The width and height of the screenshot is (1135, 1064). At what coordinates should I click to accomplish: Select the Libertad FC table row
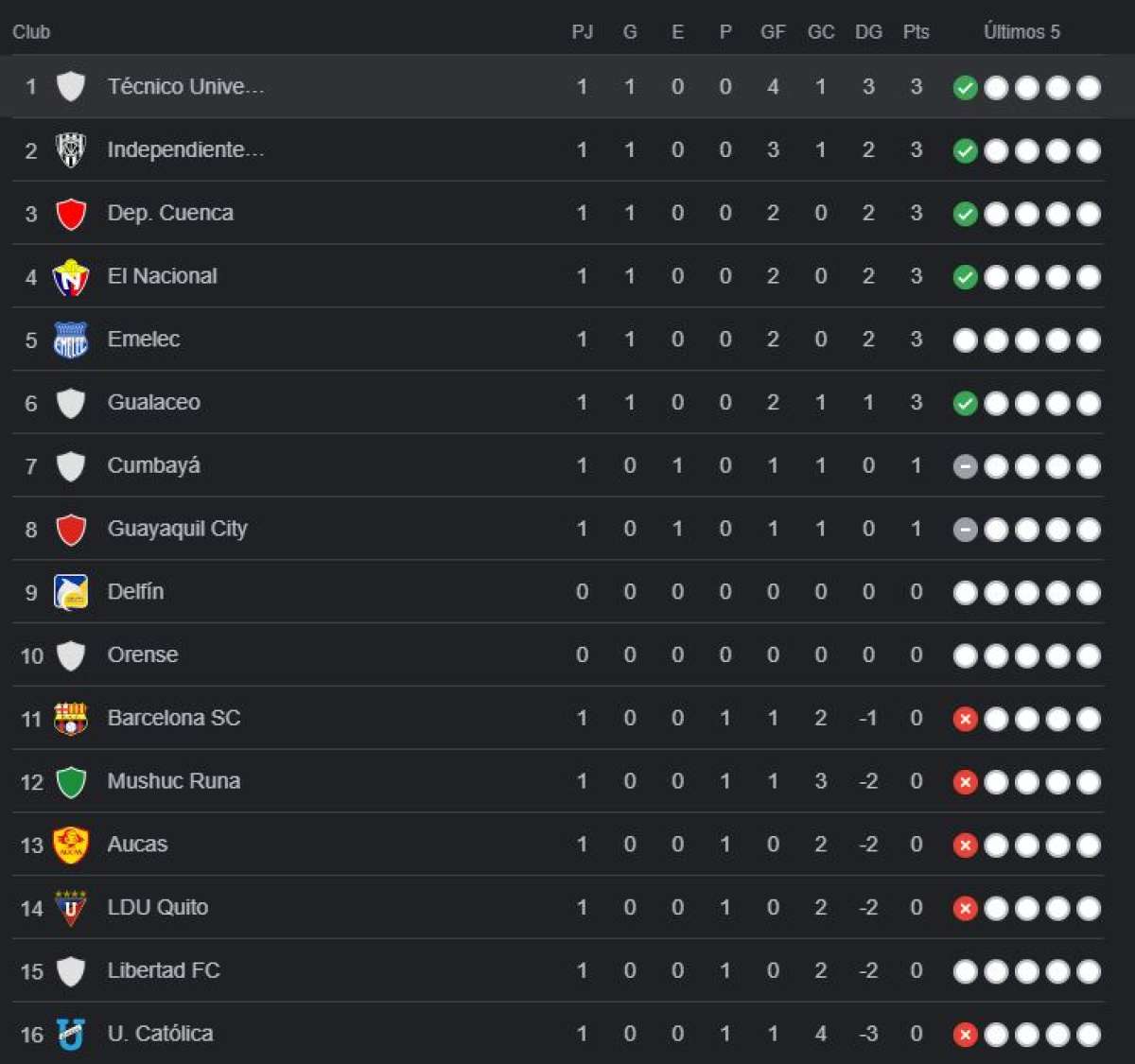click(x=558, y=970)
